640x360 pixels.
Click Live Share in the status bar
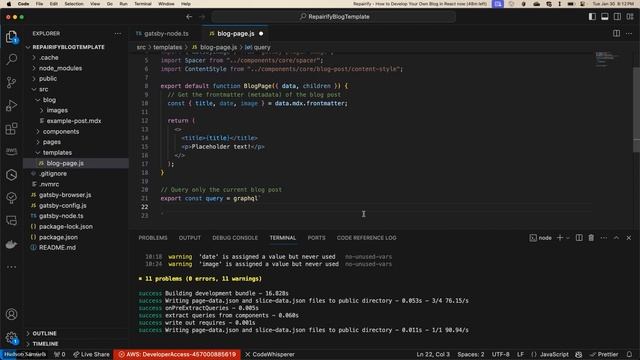pos(91,354)
